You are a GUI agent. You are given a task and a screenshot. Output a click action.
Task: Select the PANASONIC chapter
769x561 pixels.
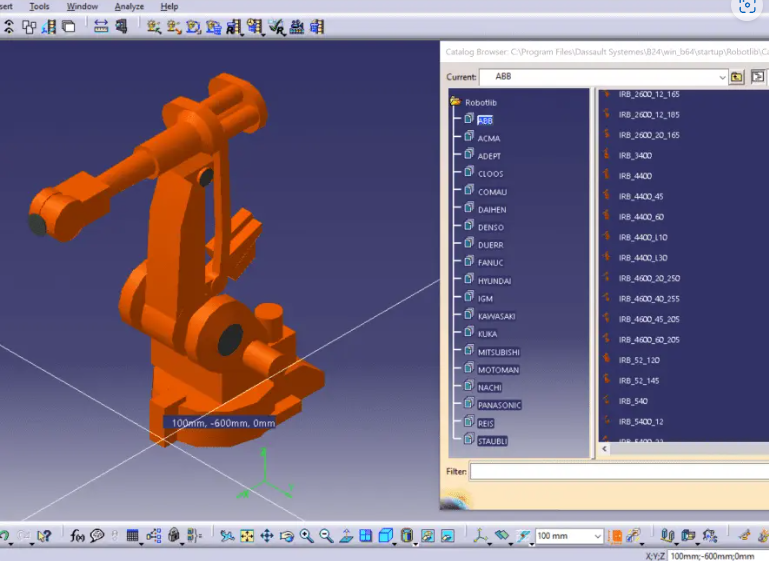click(x=499, y=405)
